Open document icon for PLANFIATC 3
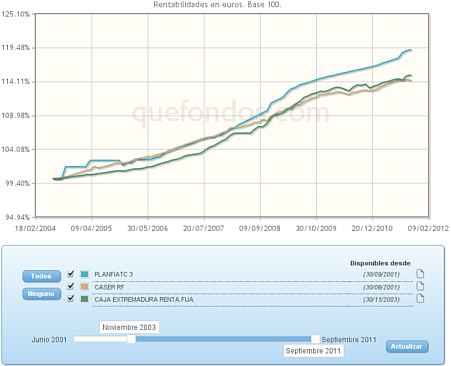 point(420,274)
